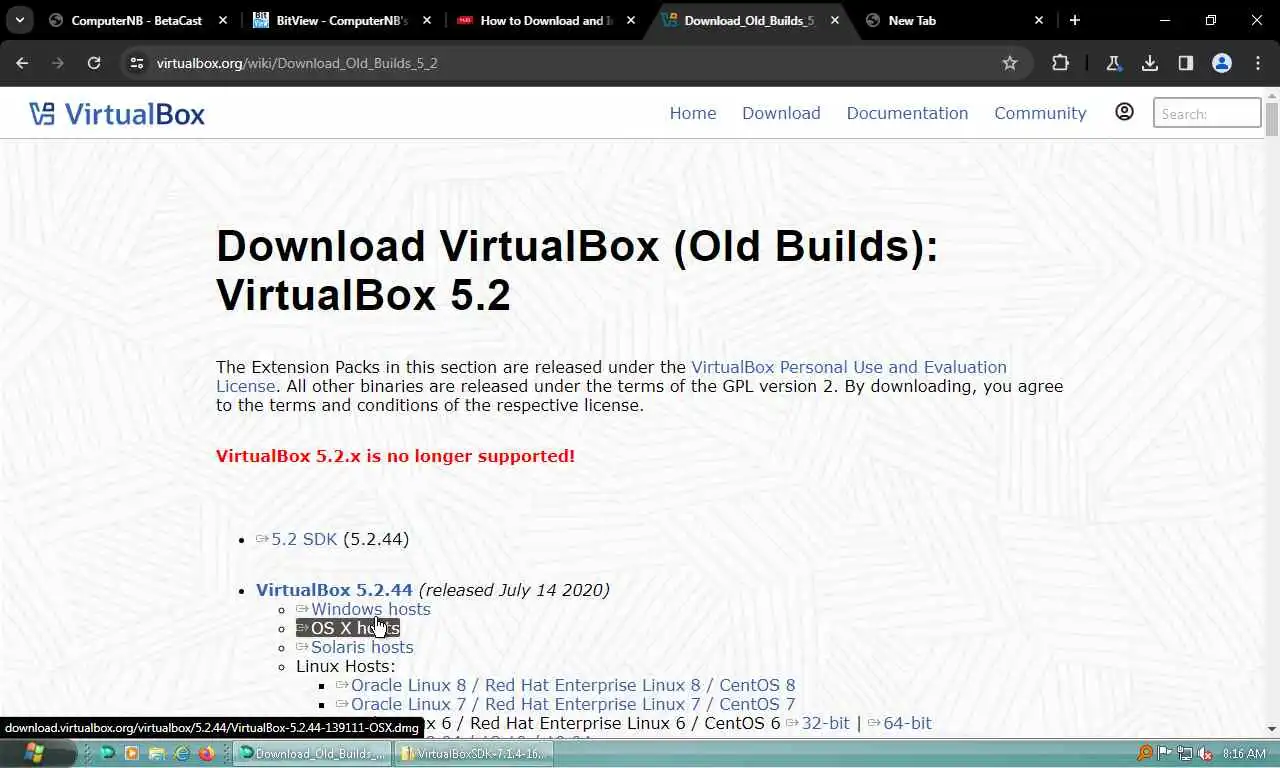Go back to the previous page

[x=22, y=63]
